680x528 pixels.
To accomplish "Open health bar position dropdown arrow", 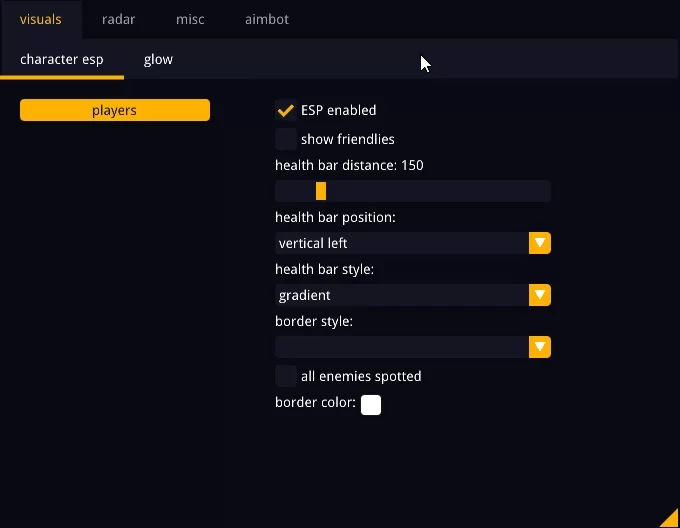I will click(540, 243).
